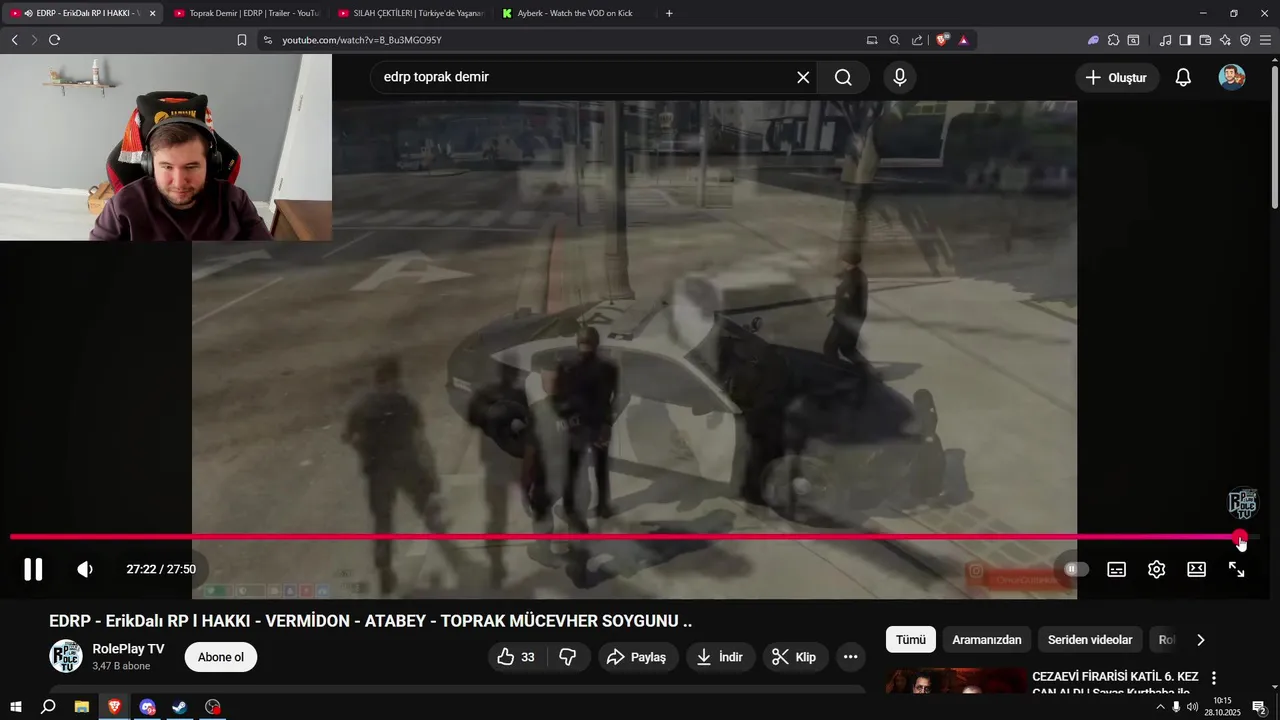Close the active EDRP ErikDalı browser tab

tap(152, 13)
